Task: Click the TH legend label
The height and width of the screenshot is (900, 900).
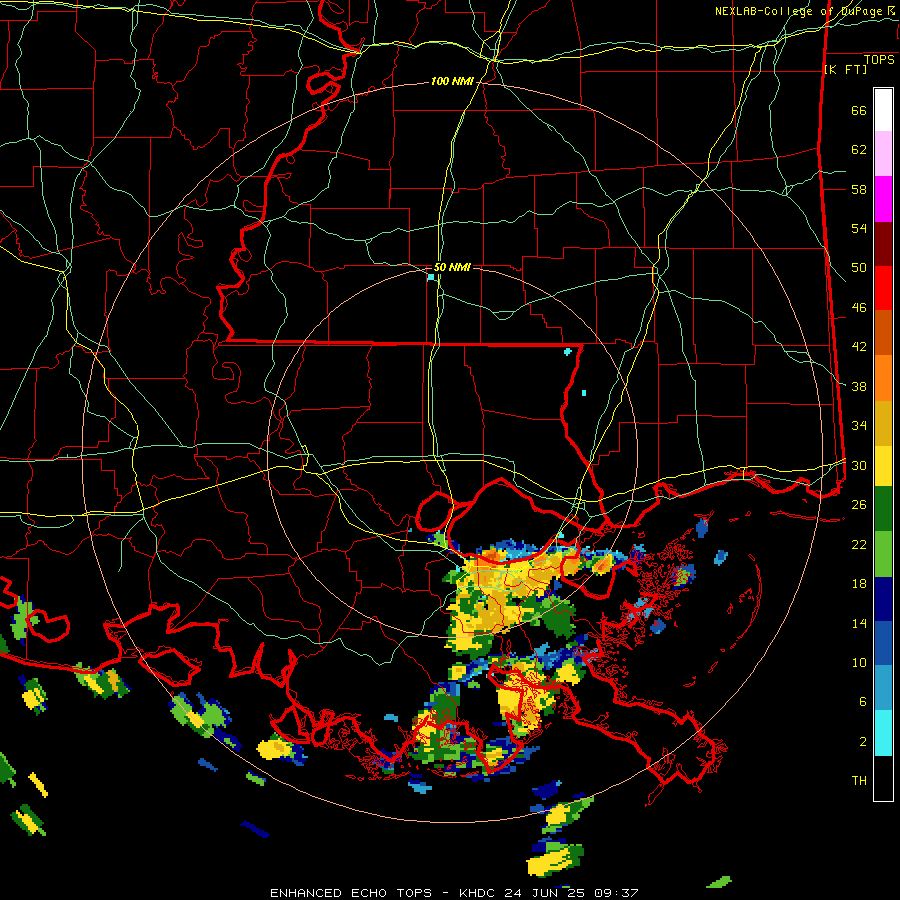Action: pos(859,781)
